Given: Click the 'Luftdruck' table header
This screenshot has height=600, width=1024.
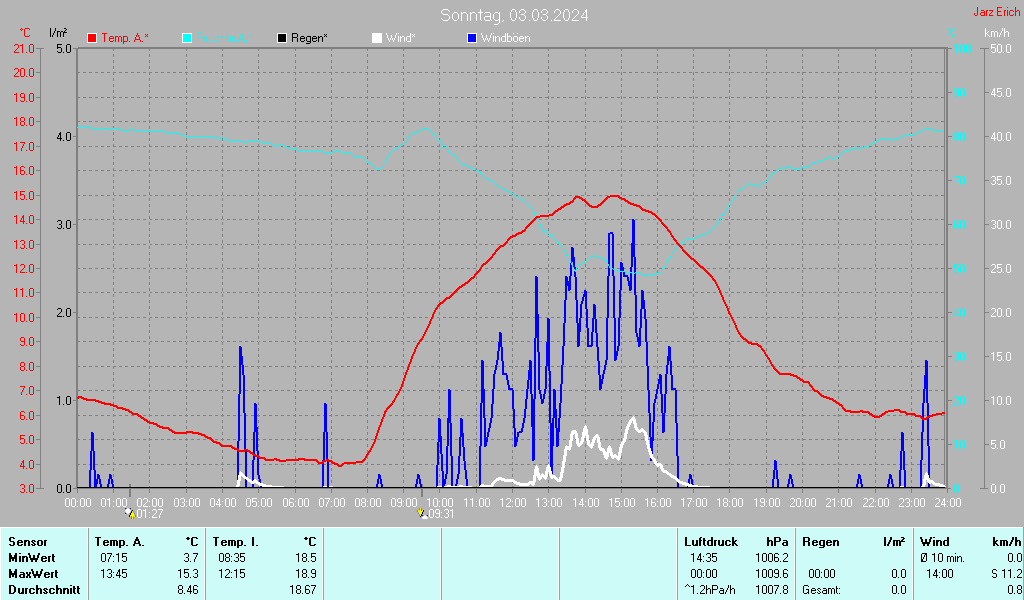Looking at the screenshot, I should coord(711,543).
